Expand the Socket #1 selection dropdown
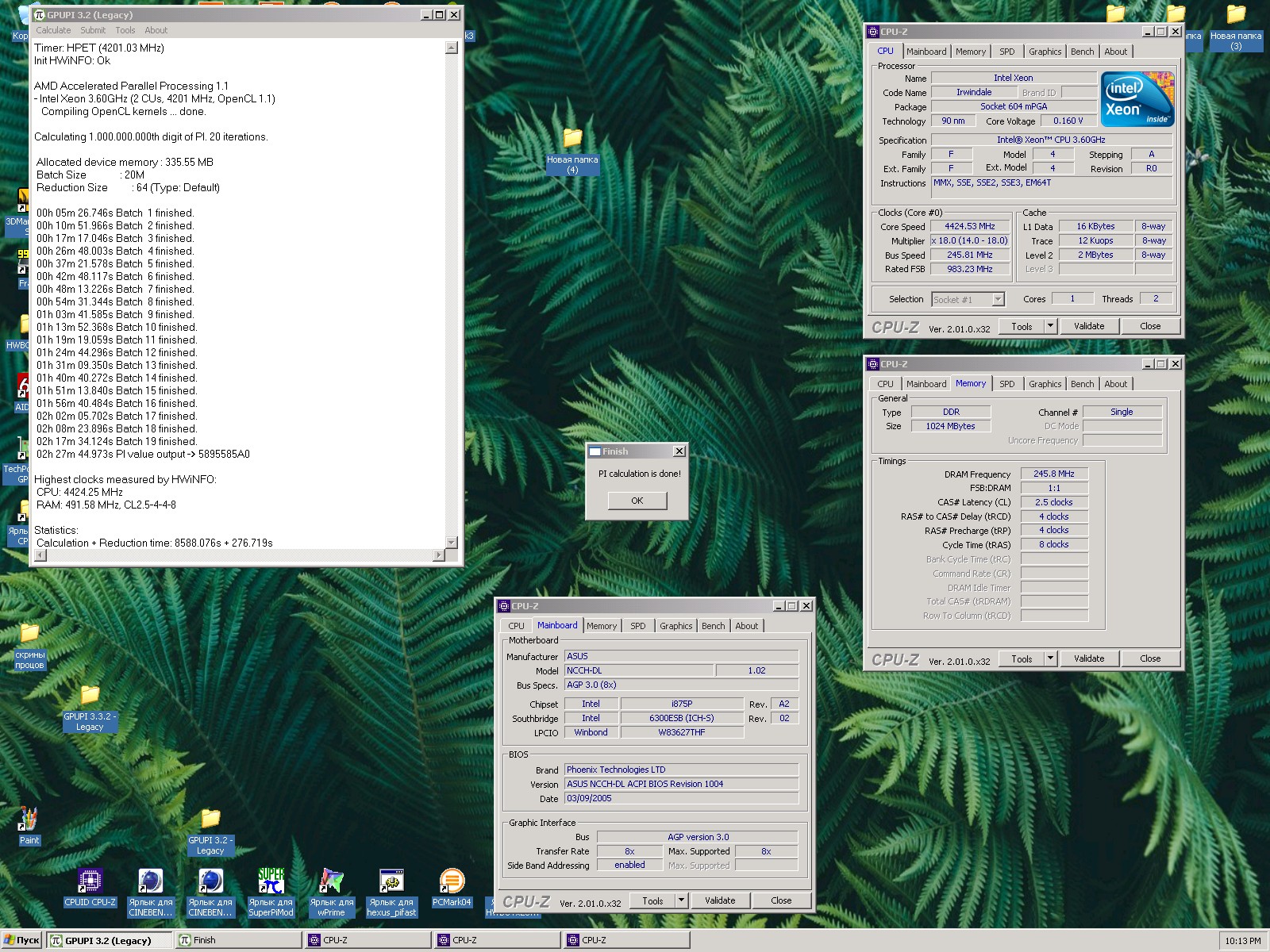 [998, 299]
